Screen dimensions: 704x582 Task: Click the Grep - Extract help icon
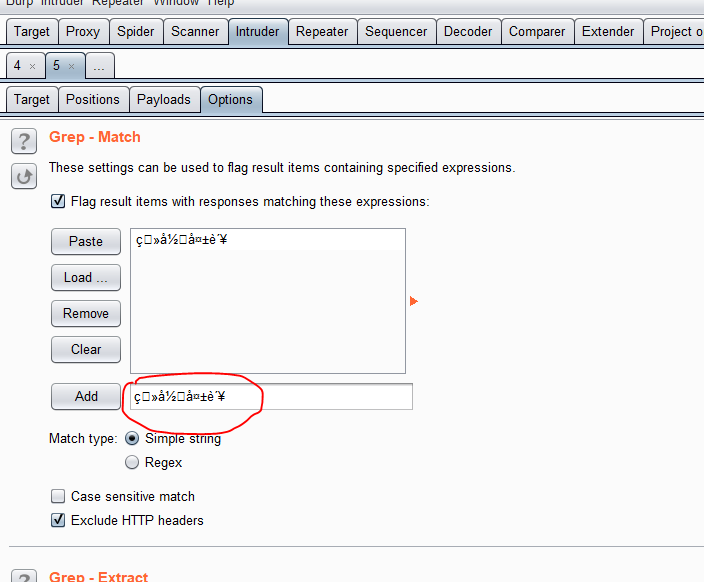tap(24, 577)
